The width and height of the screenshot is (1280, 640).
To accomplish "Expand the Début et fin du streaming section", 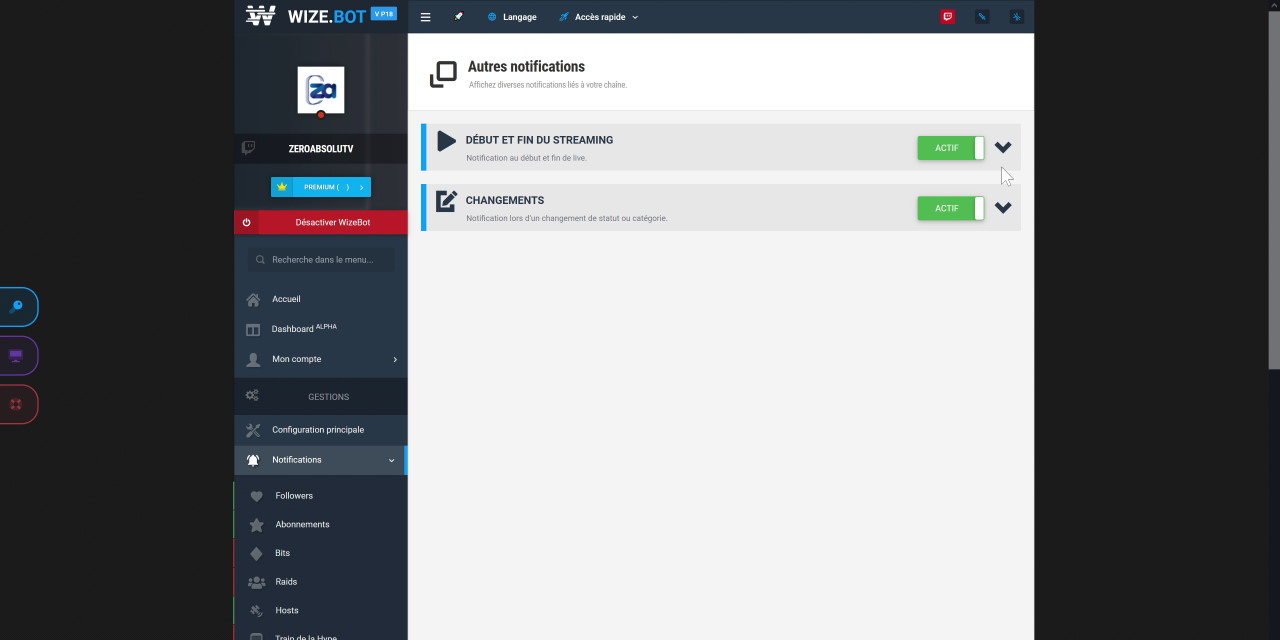I will pos(1003,147).
